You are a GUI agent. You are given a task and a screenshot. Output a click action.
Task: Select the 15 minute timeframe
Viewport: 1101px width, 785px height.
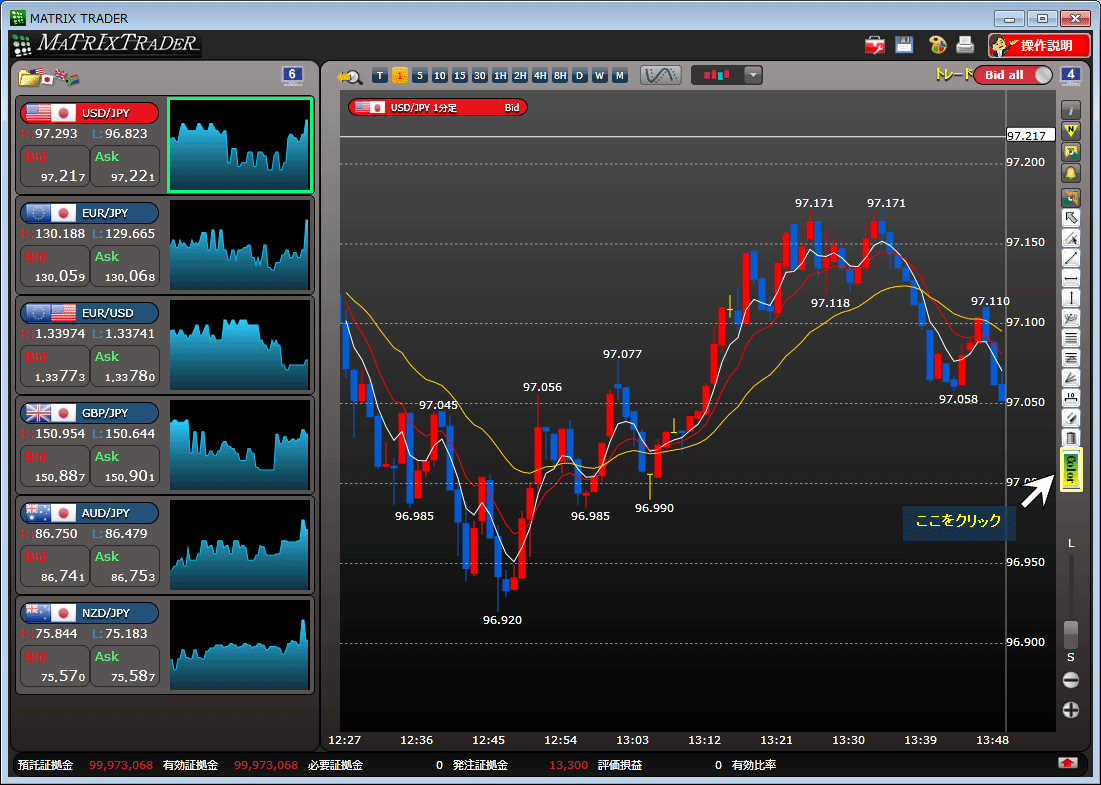click(x=460, y=76)
